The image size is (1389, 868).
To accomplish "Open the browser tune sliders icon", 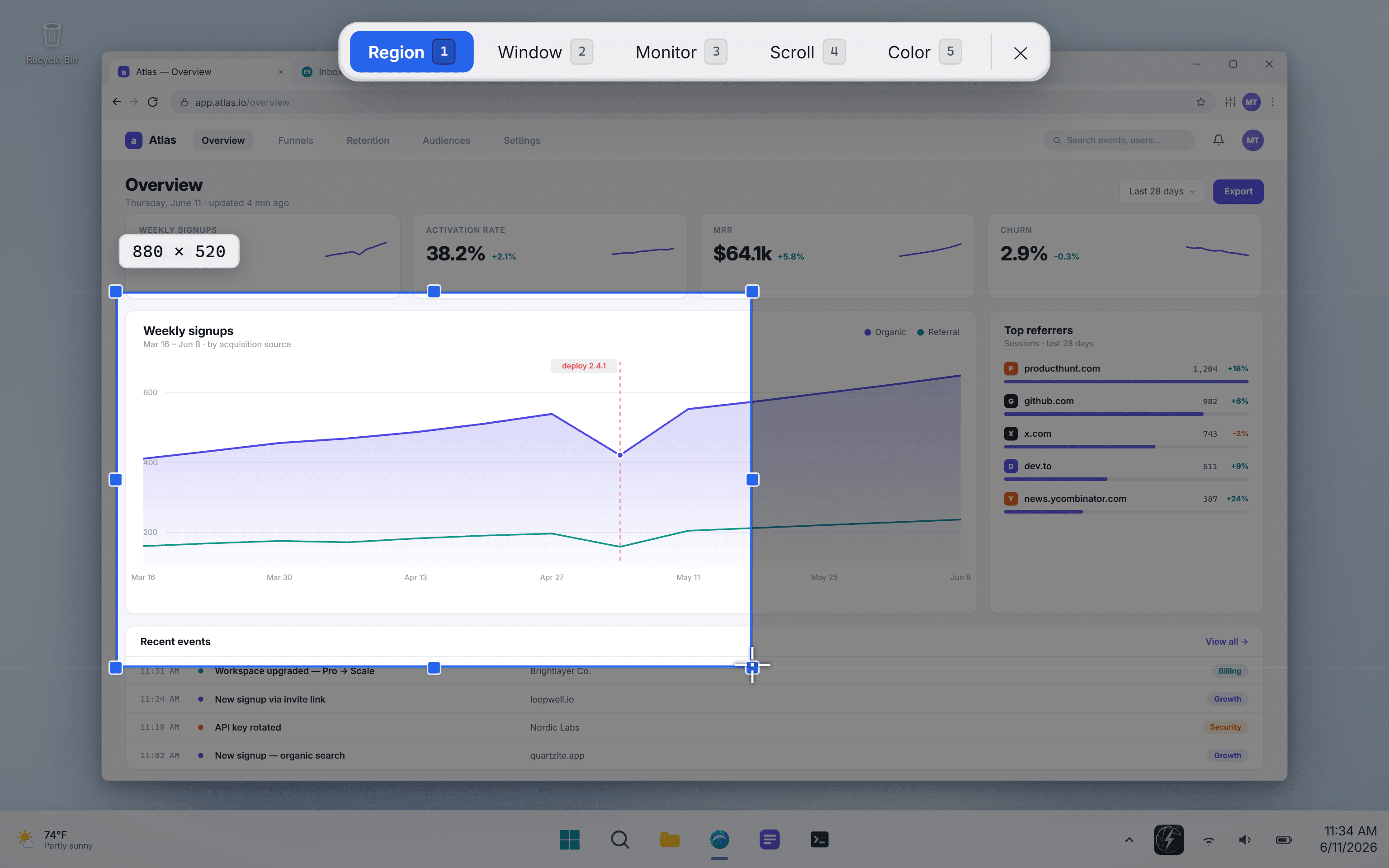I will pyautogui.click(x=1230, y=102).
